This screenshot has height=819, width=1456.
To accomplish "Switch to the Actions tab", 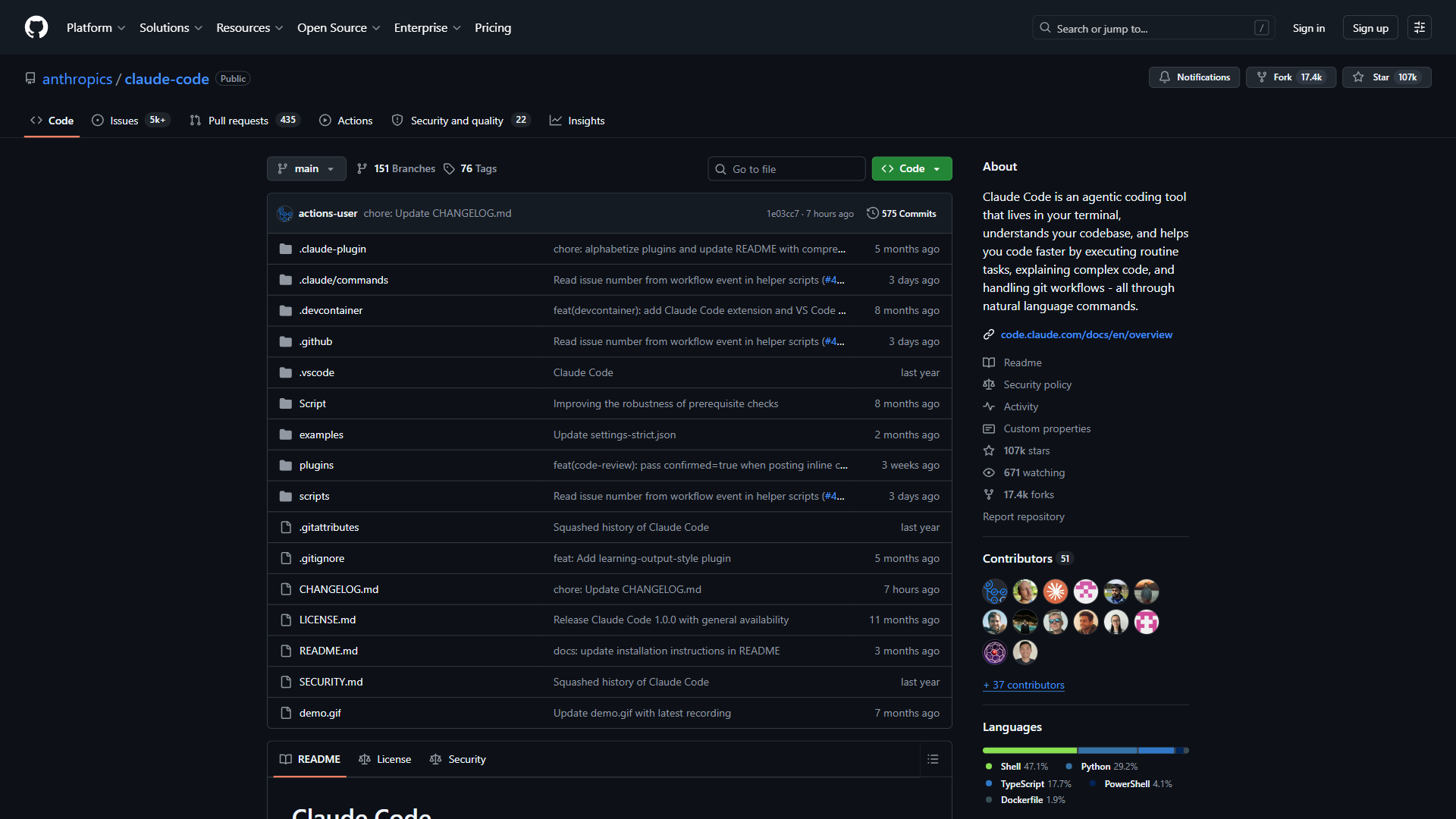I will click(346, 121).
